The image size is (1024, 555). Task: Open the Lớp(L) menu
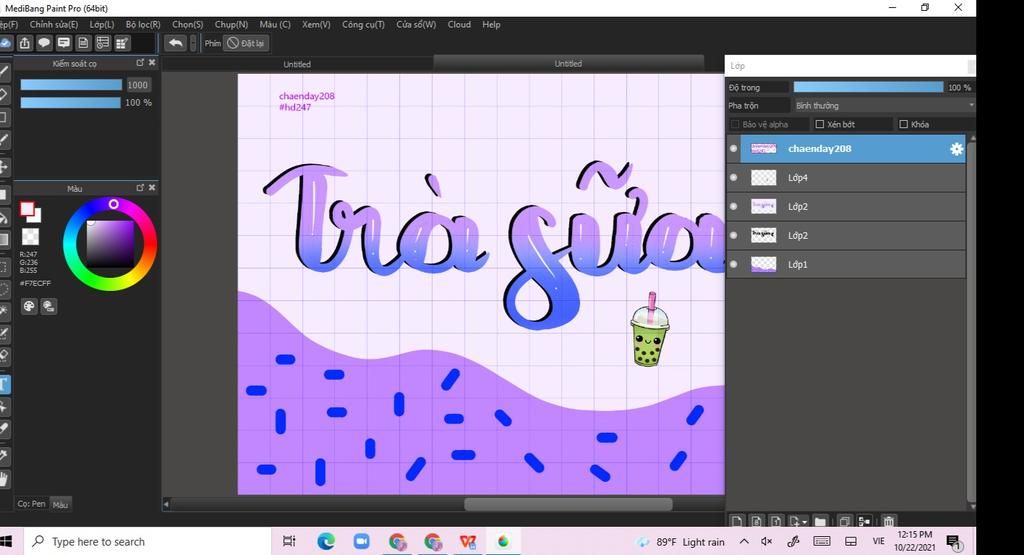tap(102, 24)
